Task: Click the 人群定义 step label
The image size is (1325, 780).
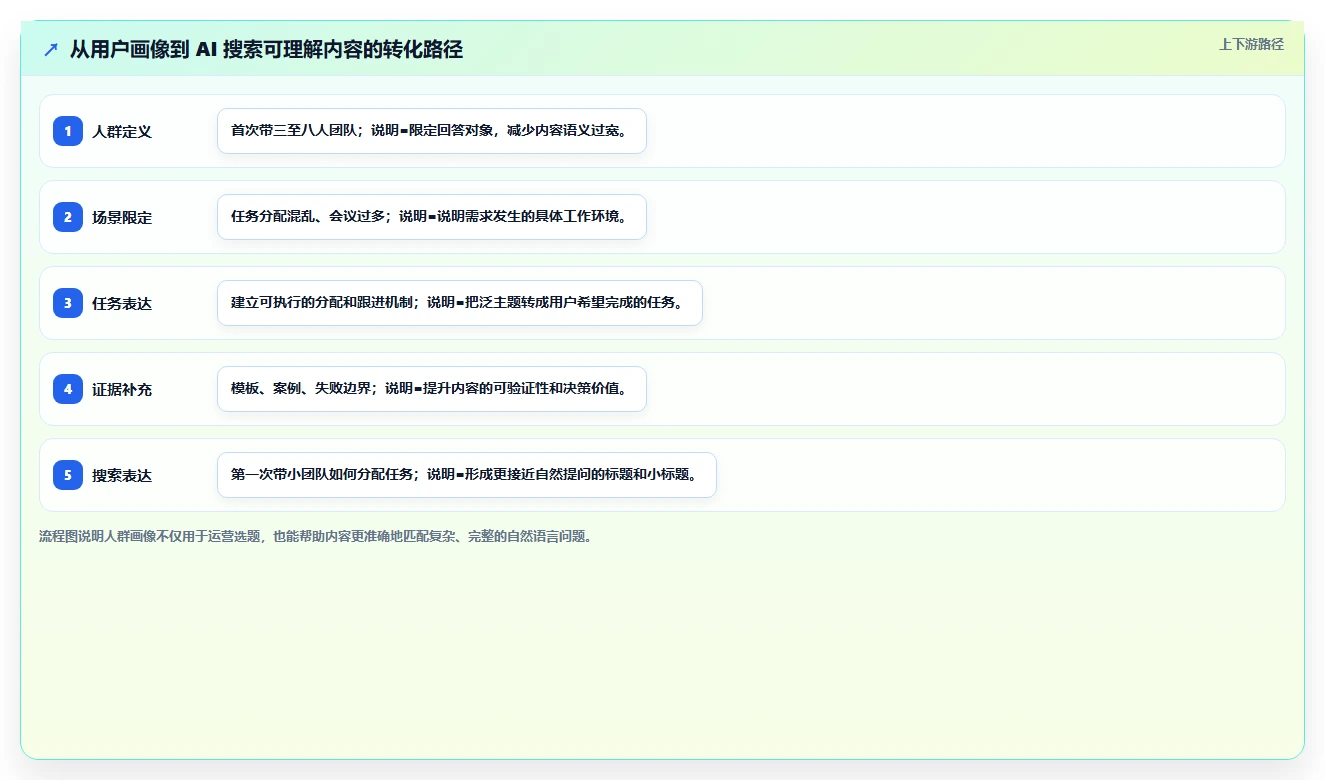Action: 122,131
